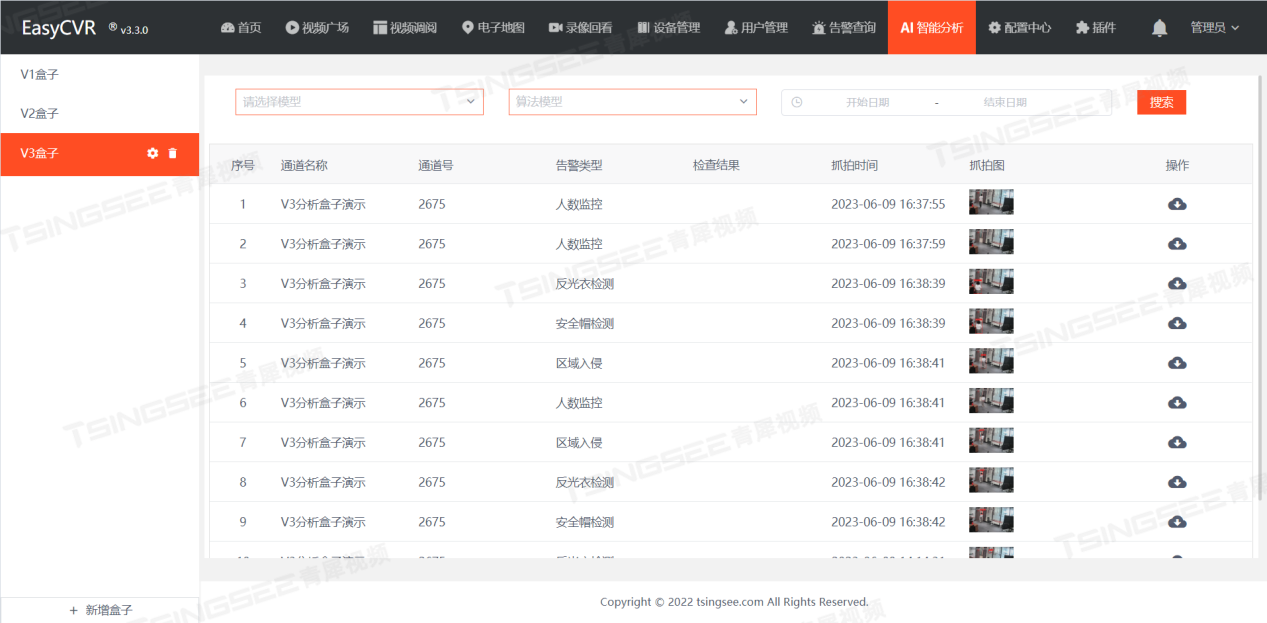The width and height of the screenshot is (1267, 623).
Task: Set the 结束日期 end date
Action: tap(1005, 102)
